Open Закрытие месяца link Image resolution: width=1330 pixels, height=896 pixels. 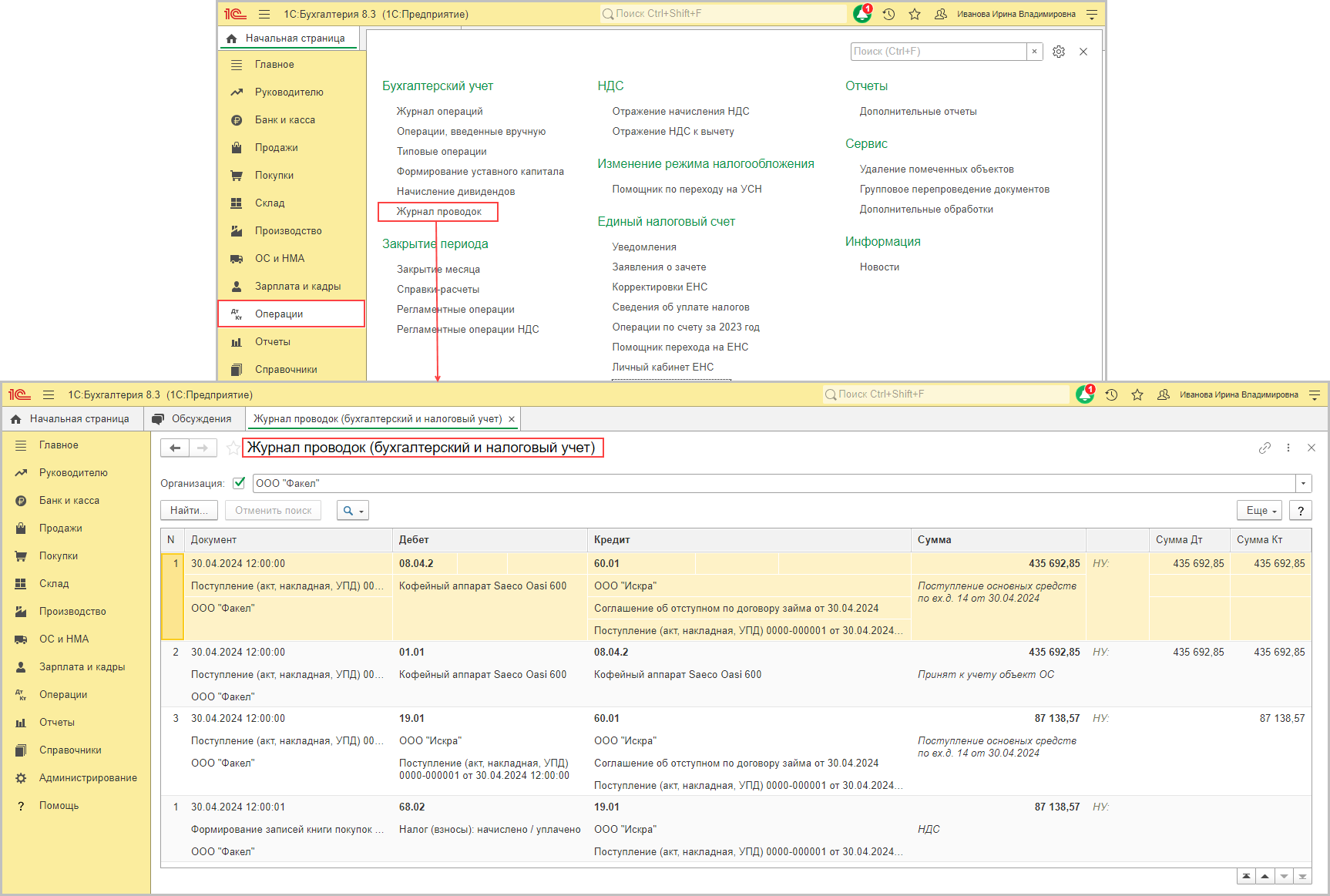(438, 270)
